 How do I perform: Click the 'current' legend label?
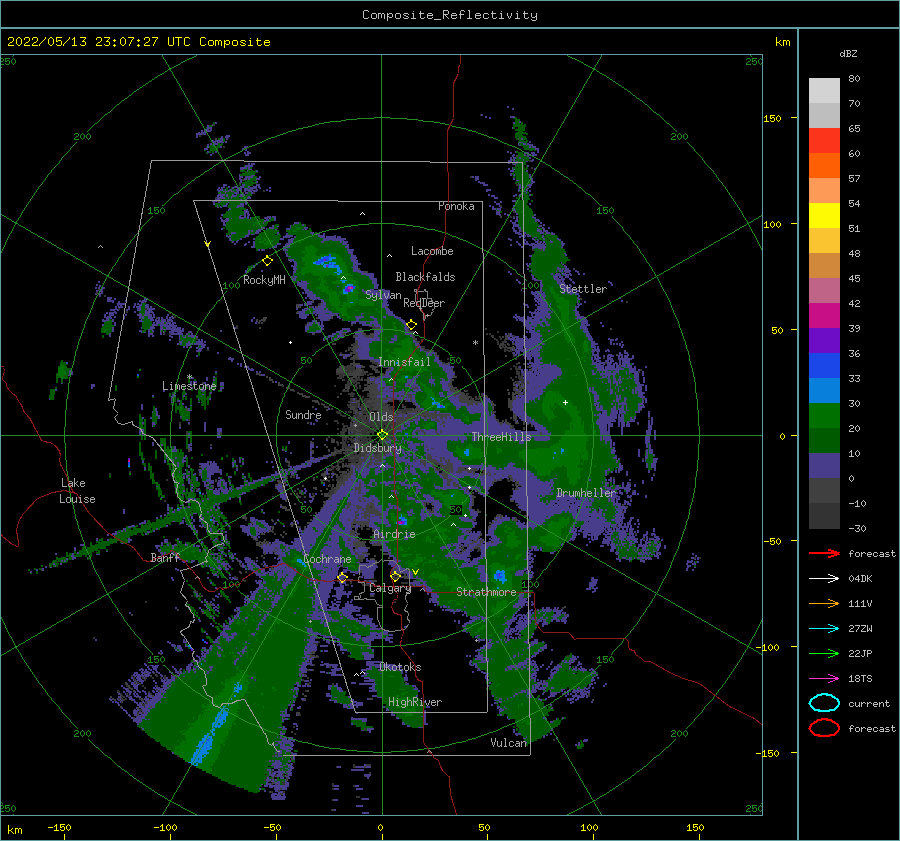click(869, 703)
